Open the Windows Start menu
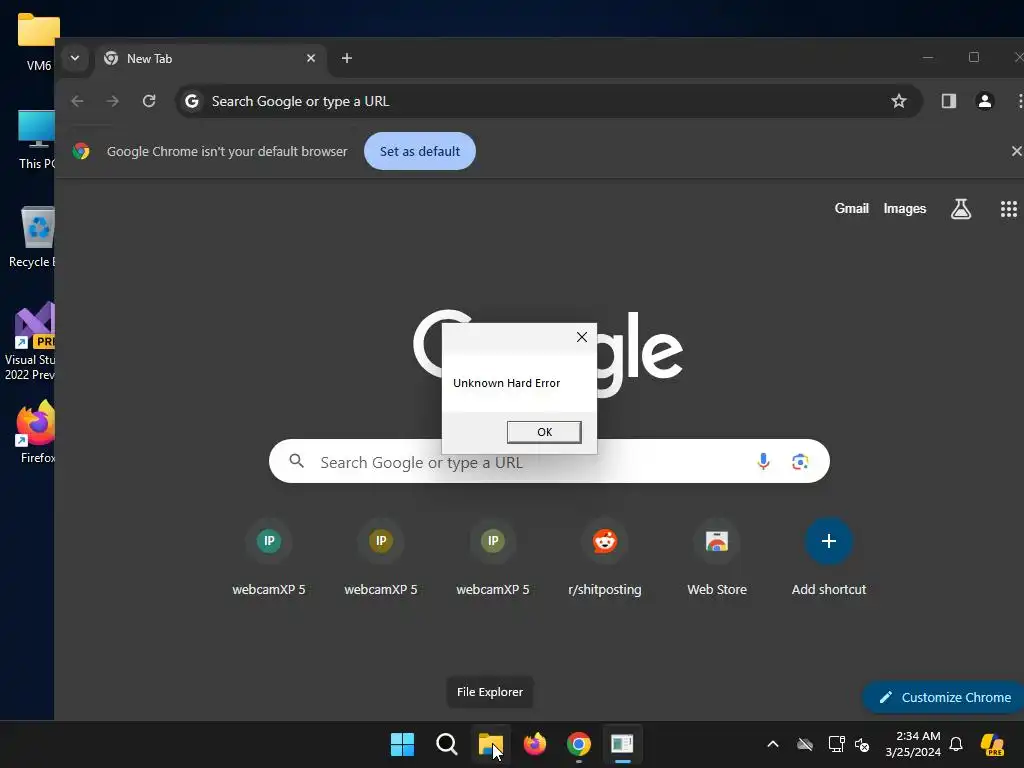Screen dimensions: 1024x768 pyautogui.click(x=402, y=744)
